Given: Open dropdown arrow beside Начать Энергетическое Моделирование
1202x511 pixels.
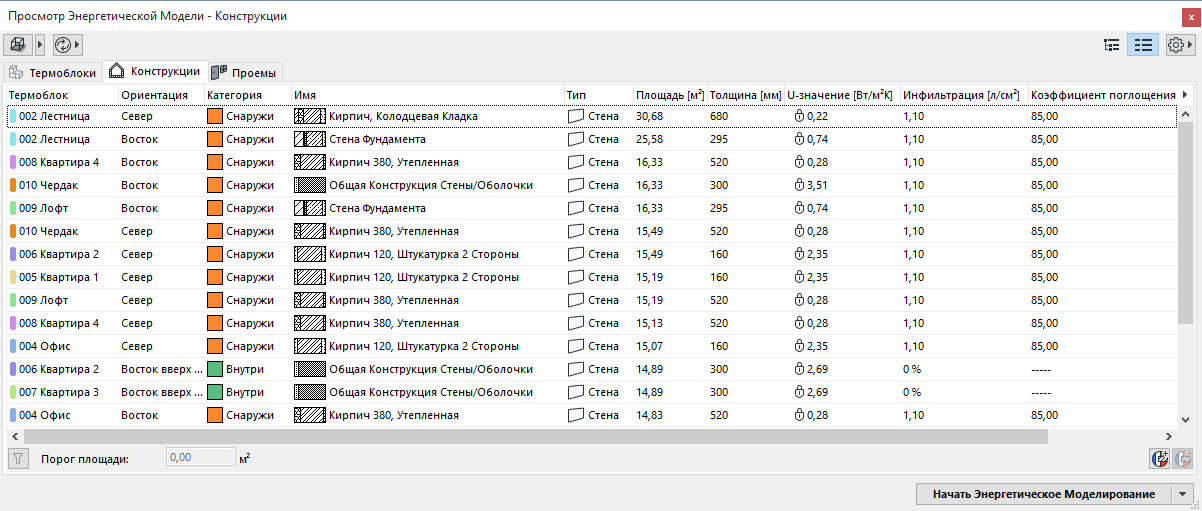Looking at the screenshot, I should (1184, 494).
